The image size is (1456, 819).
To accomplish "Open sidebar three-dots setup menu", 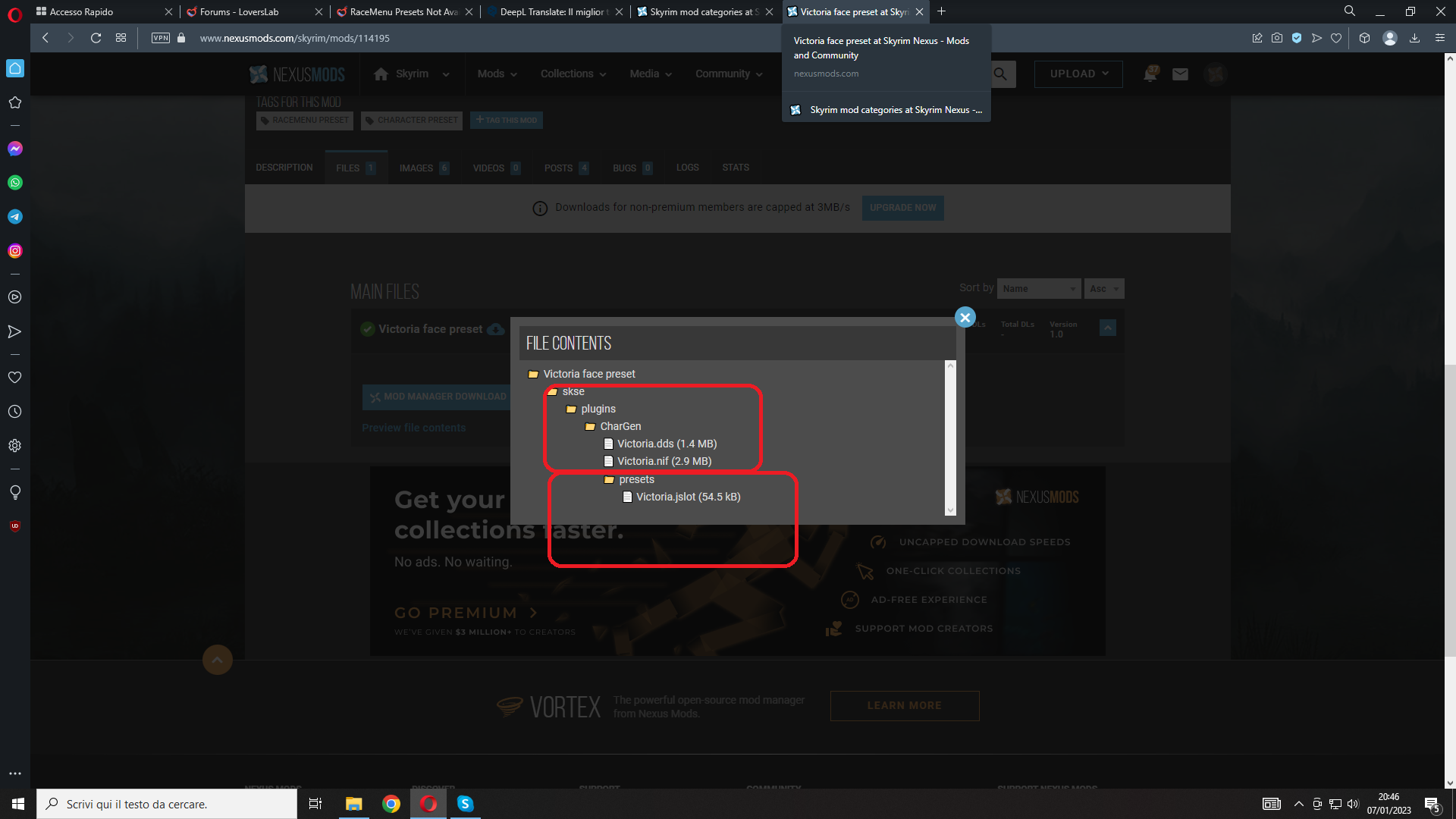I will coord(15,773).
